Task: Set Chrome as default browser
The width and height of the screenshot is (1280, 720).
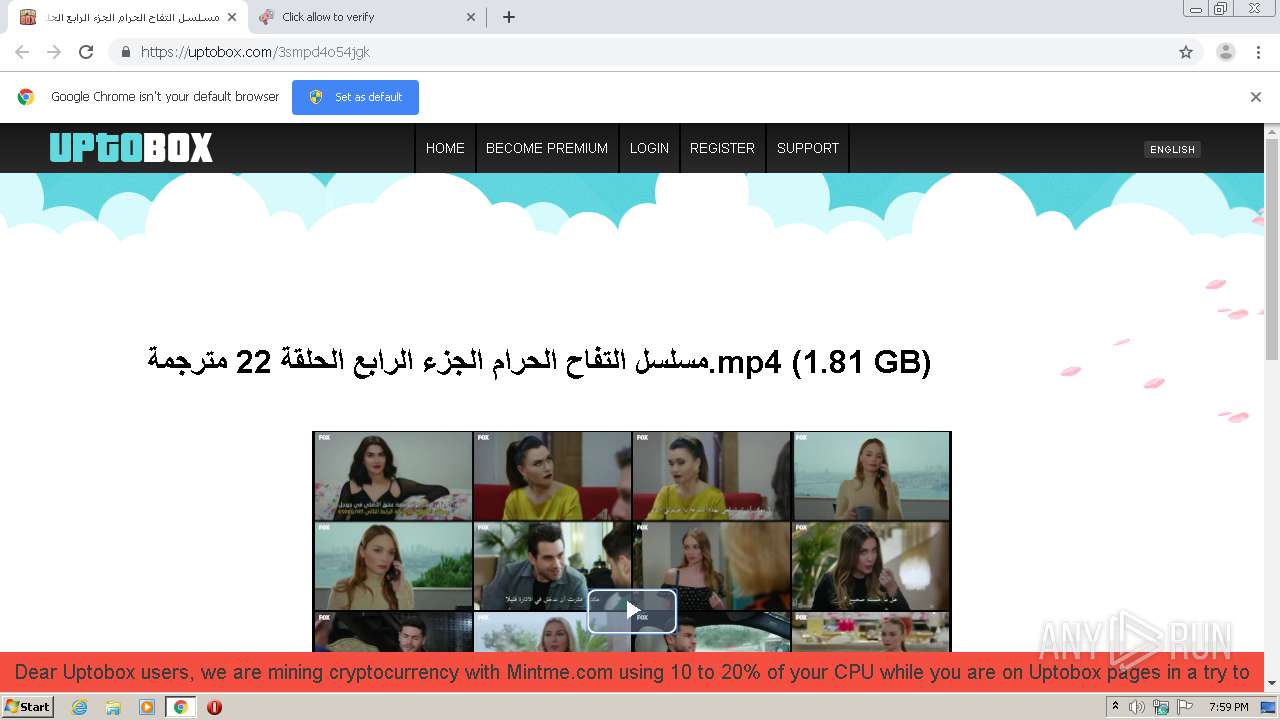Action: (x=355, y=97)
